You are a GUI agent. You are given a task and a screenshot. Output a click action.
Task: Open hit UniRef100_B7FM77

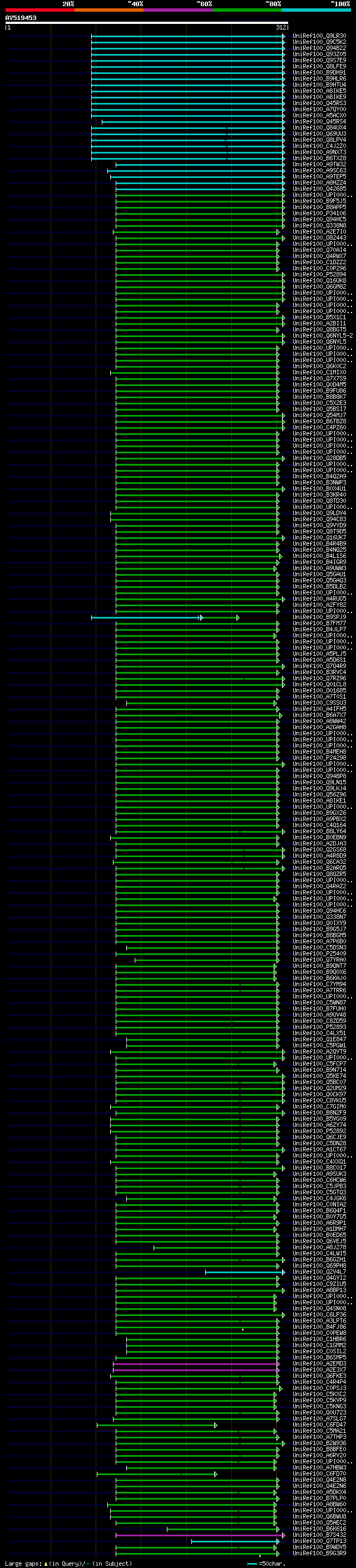coord(319,624)
